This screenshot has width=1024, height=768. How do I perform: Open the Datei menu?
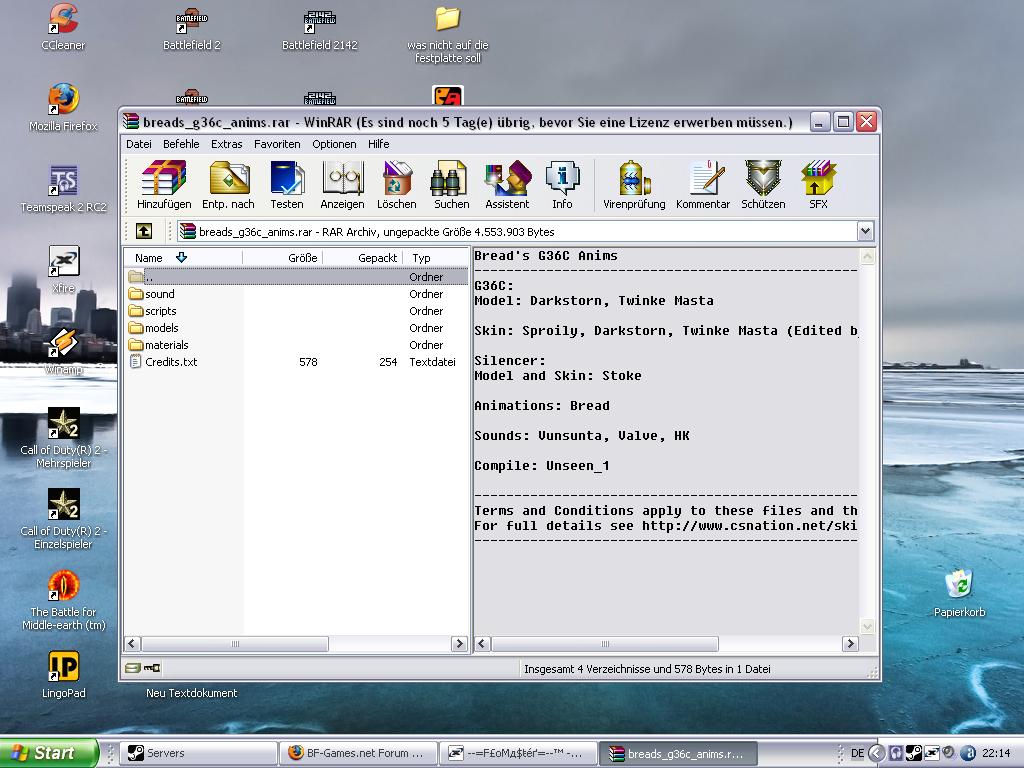coord(138,144)
